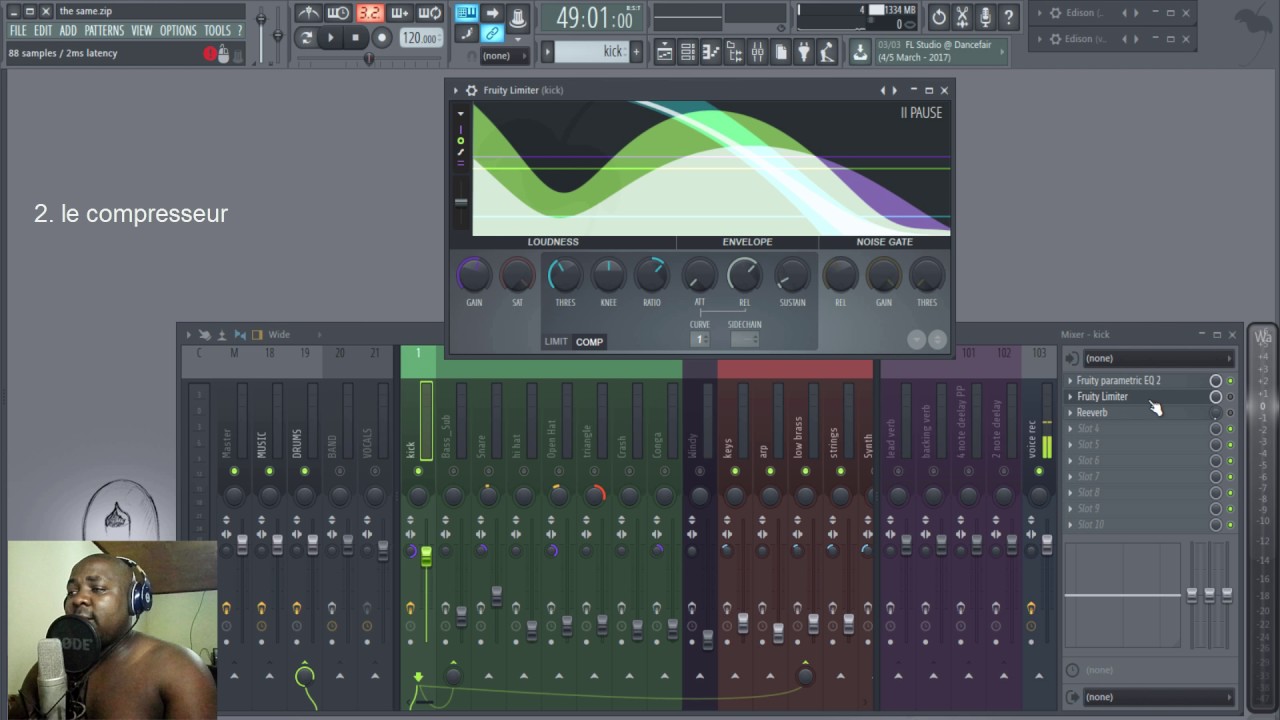Toggle Reeverb slot enable LED
This screenshot has height=720, width=1280.
1230,413
